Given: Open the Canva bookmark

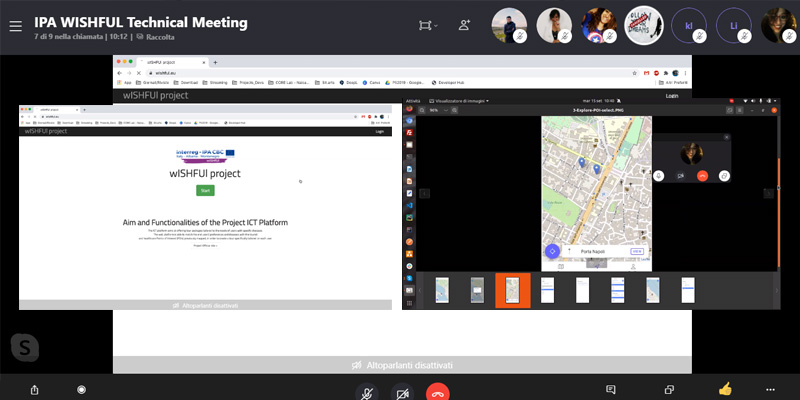Looking at the screenshot, I should [x=371, y=82].
